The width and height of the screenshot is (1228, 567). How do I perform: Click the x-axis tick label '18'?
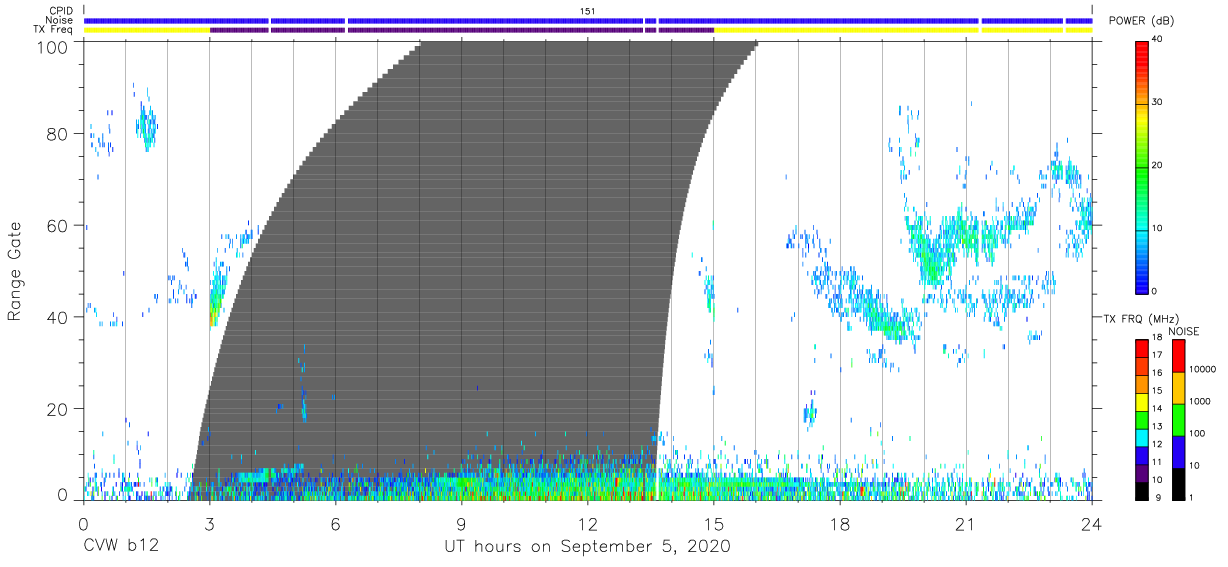pos(839,525)
